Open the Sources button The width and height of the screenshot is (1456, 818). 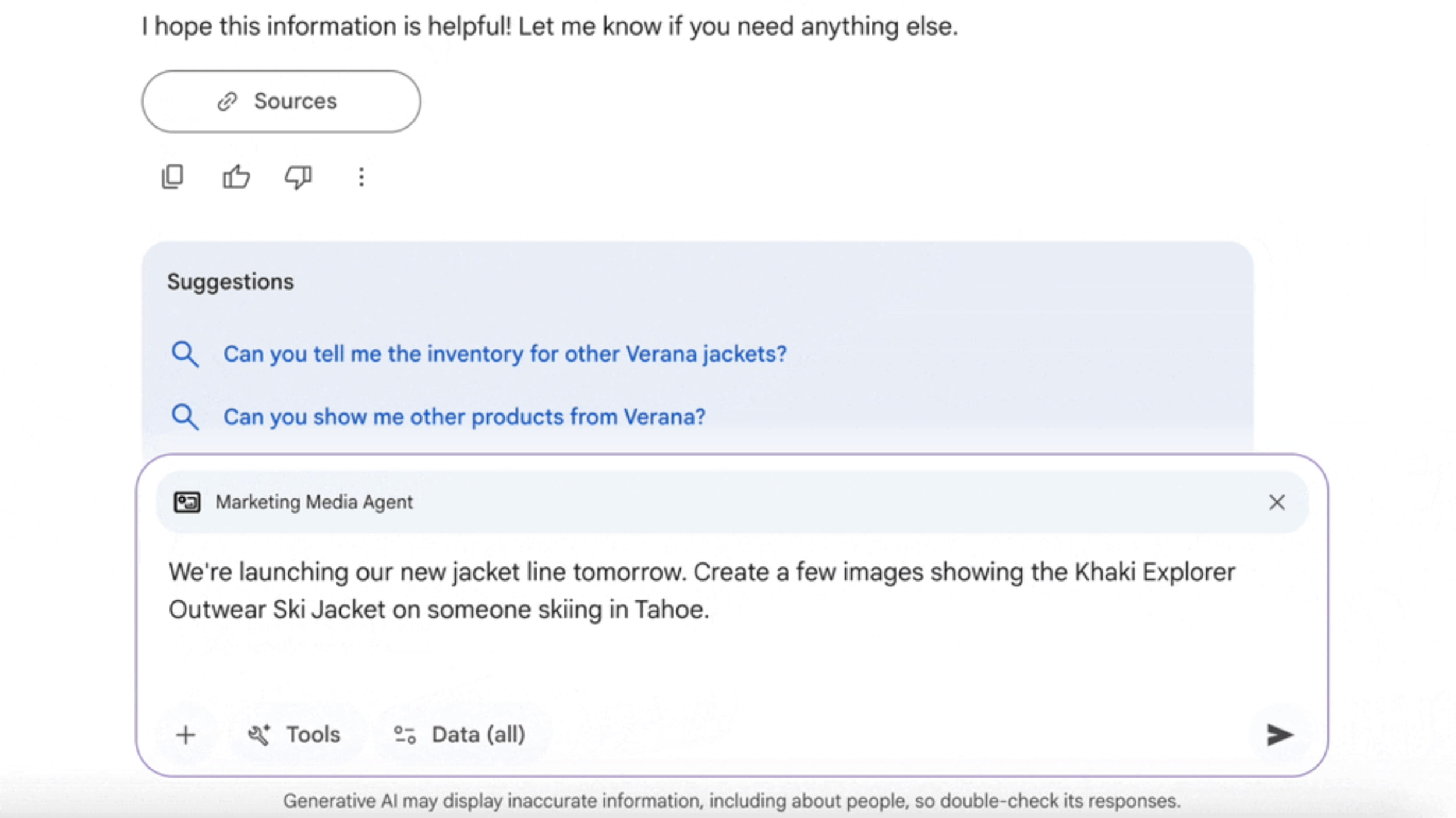pos(281,102)
